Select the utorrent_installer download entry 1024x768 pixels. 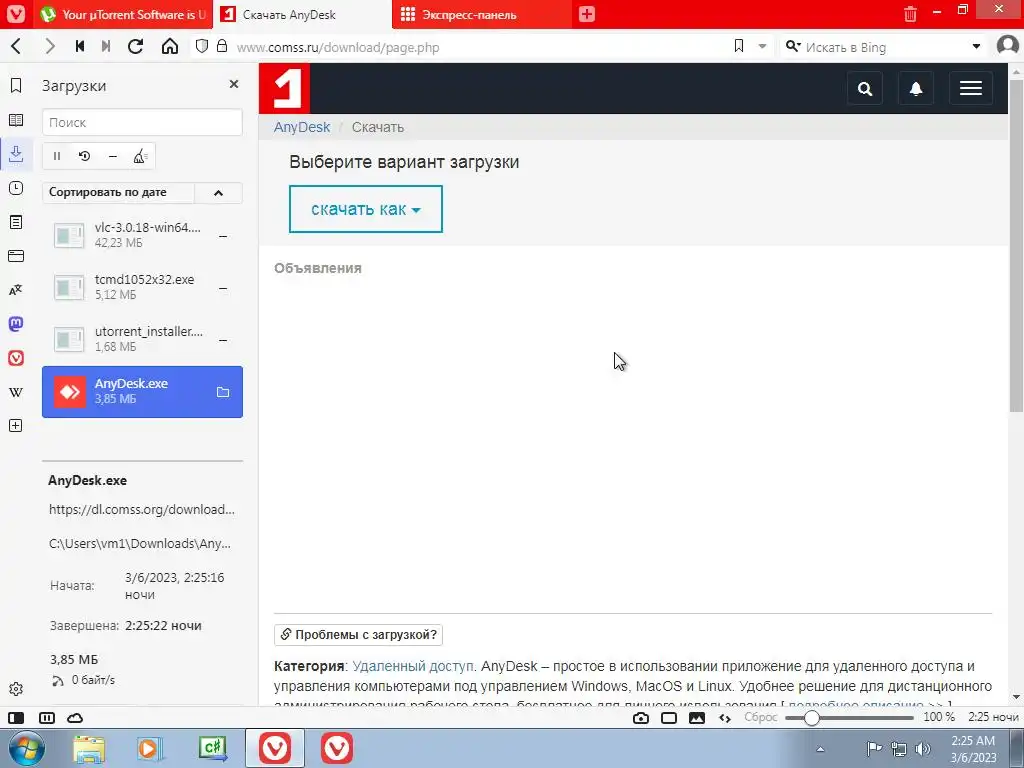coord(142,339)
